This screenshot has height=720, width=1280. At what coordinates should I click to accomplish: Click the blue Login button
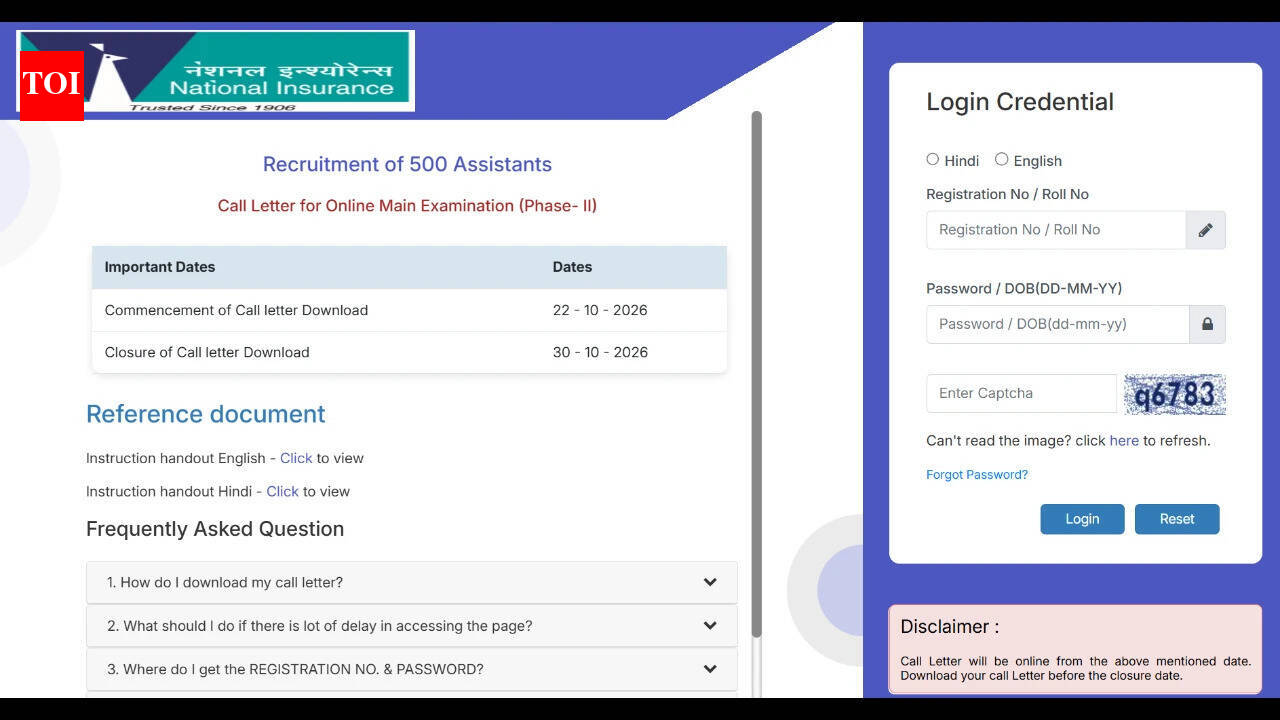click(x=1082, y=519)
